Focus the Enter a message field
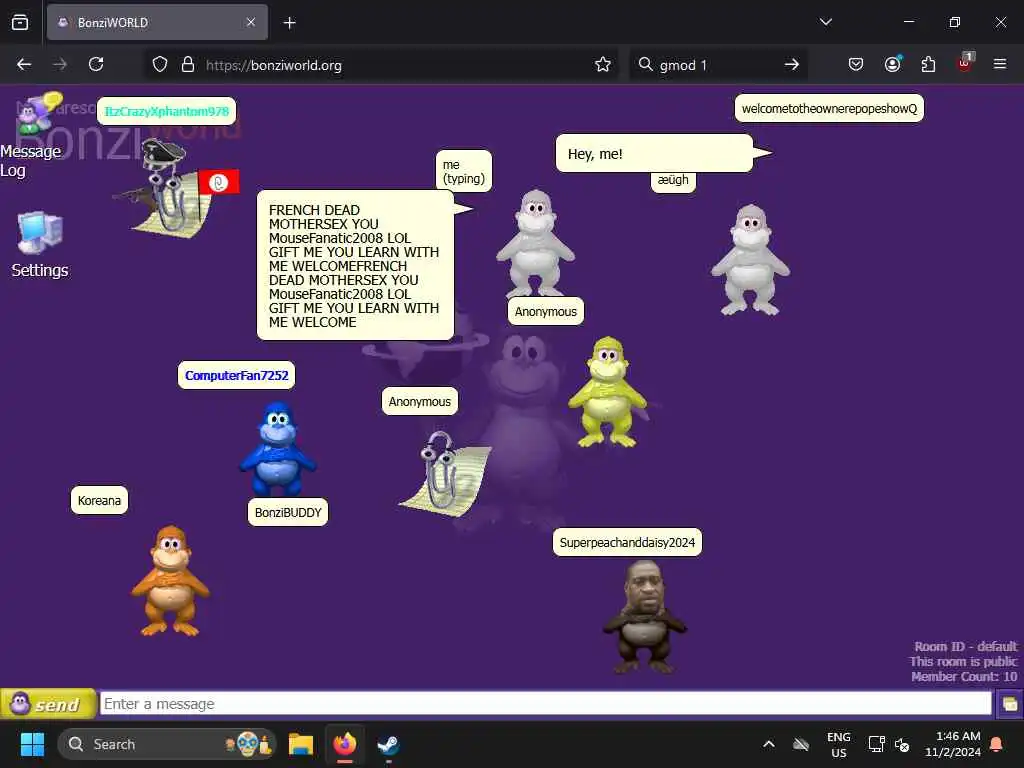This screenshot has height=768, width=1024. pyautogui.click(x=545, y=703)
